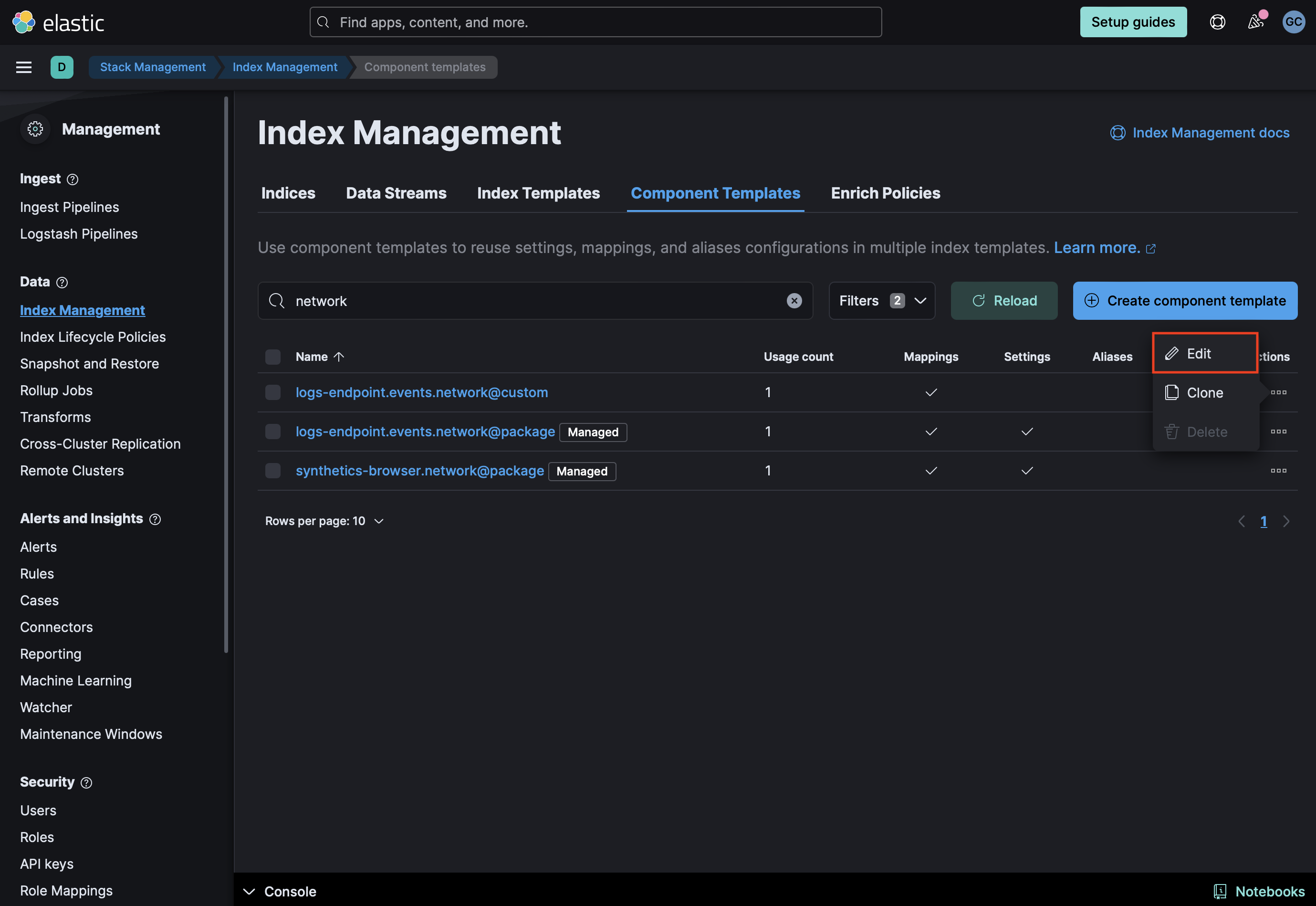
Task: Check logs-endpoint.events.network@custom row checkbox
Action: pyautogui.click(x=273, y=392)
